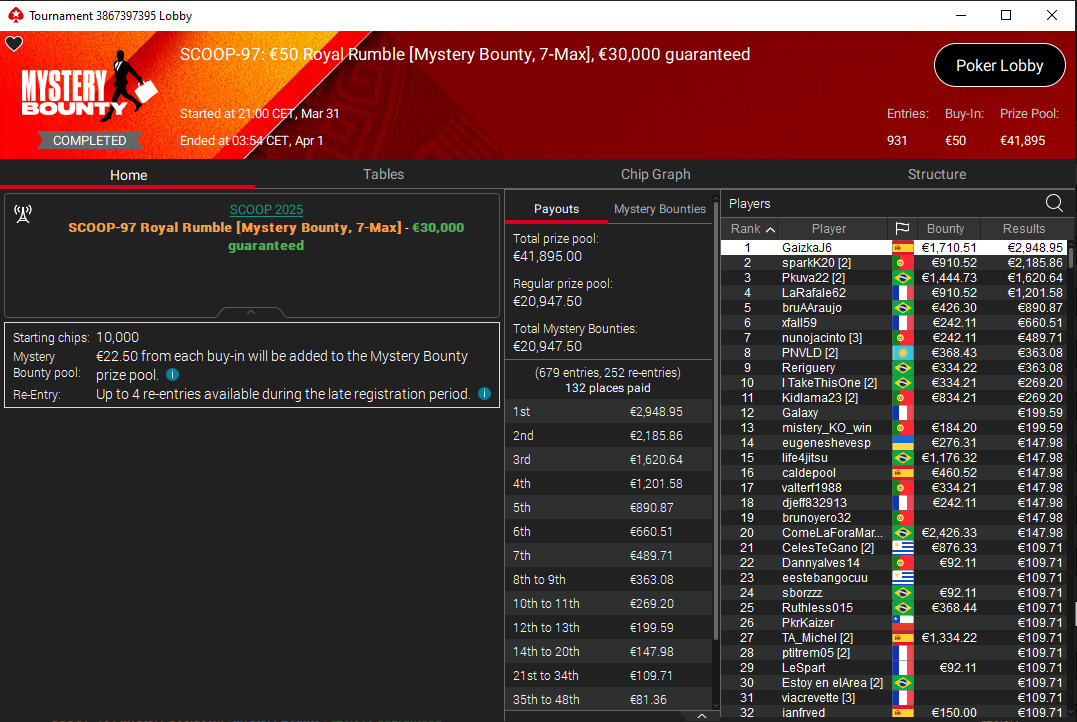1077x722 pixels.
Task: Select player row nunojacinto [3]
Action: 894,338
